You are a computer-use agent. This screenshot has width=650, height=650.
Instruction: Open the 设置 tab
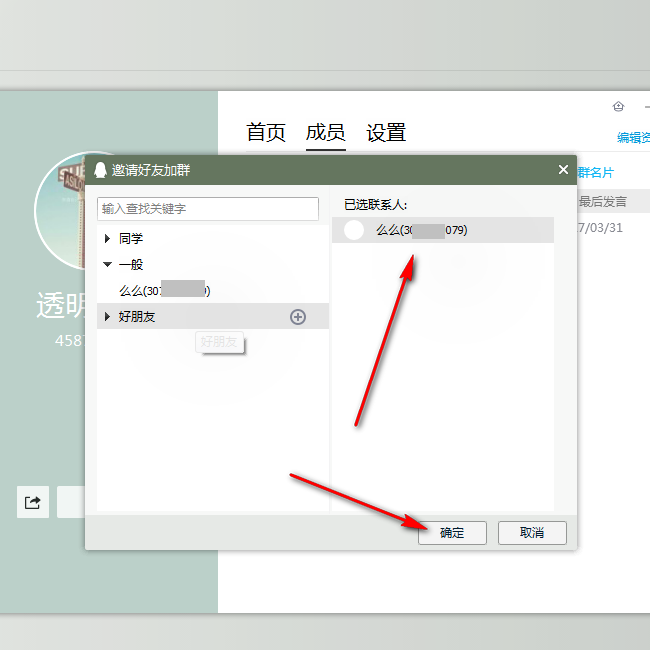[386, 132]
